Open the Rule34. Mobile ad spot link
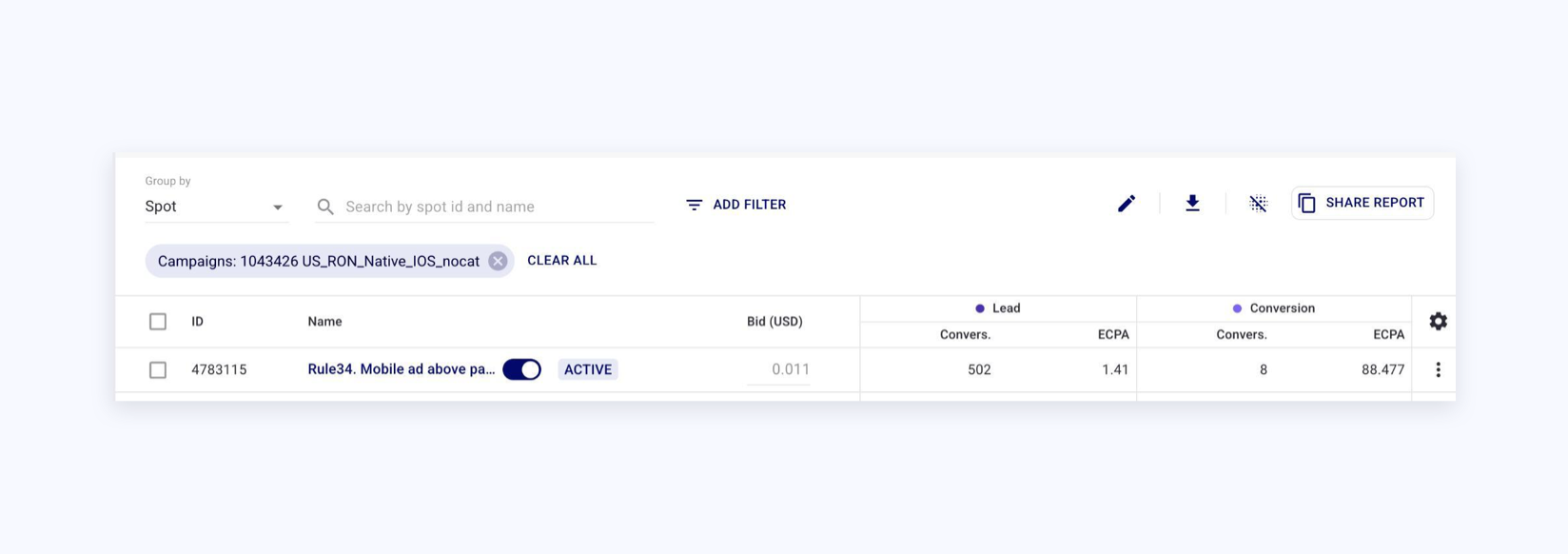Viewport: 1568px width, 554px height. point(401,369)
